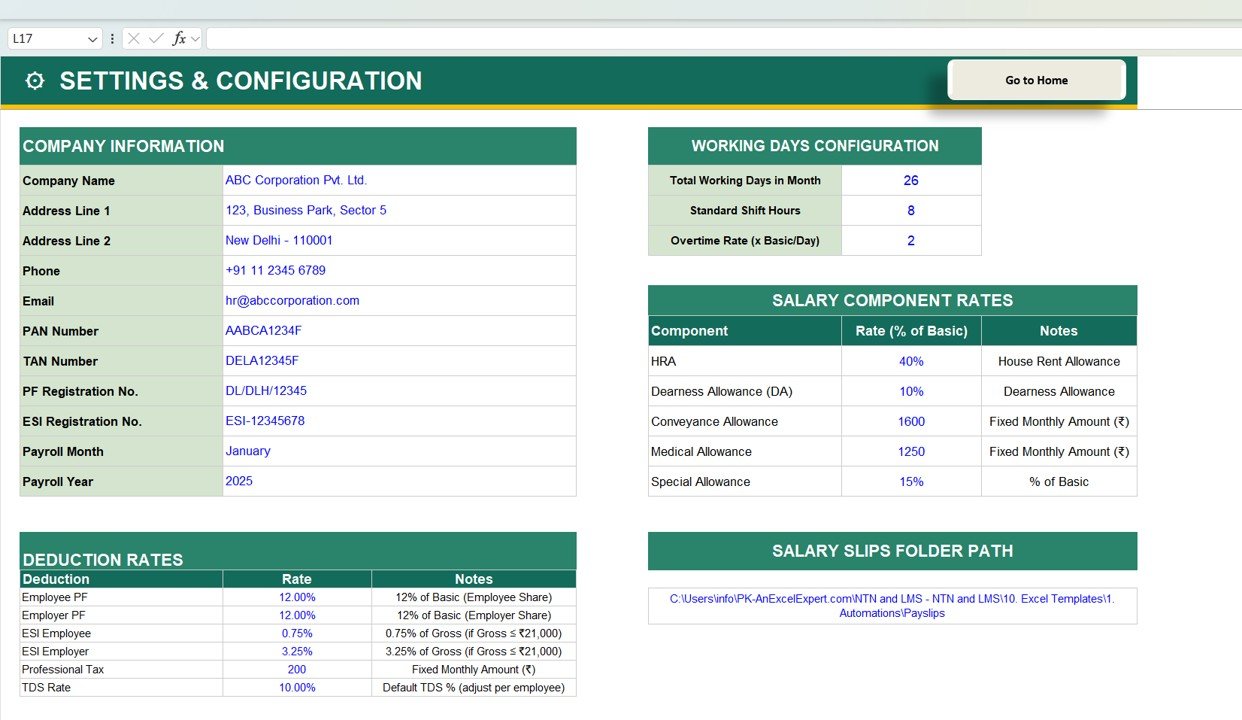This screenshot has height=720, width=1242.
Task: Click the Cancel (X) icon beside formula bar
Action: pos(134,38)
